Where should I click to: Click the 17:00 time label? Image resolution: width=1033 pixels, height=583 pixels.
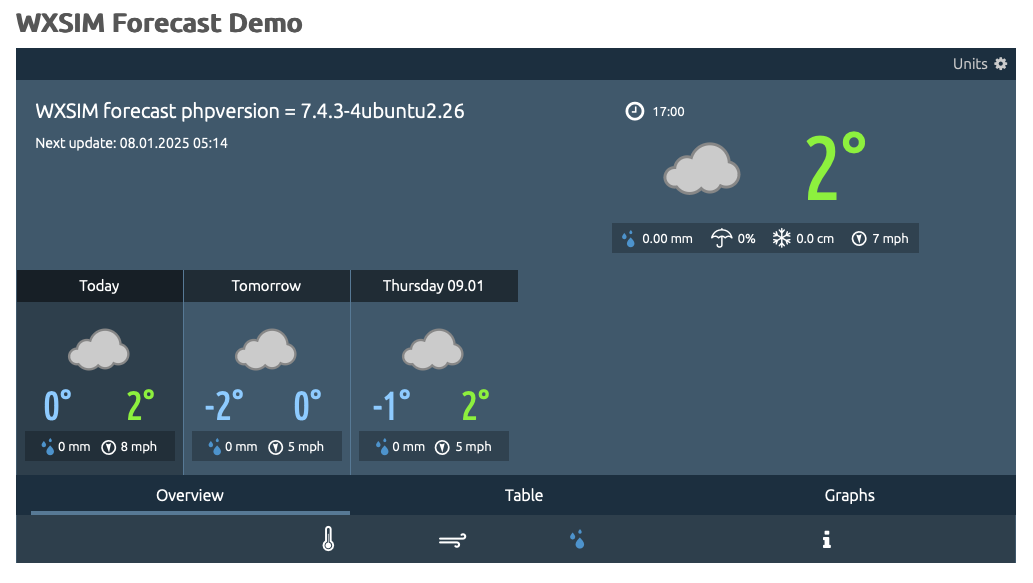[x=668, y=112]
